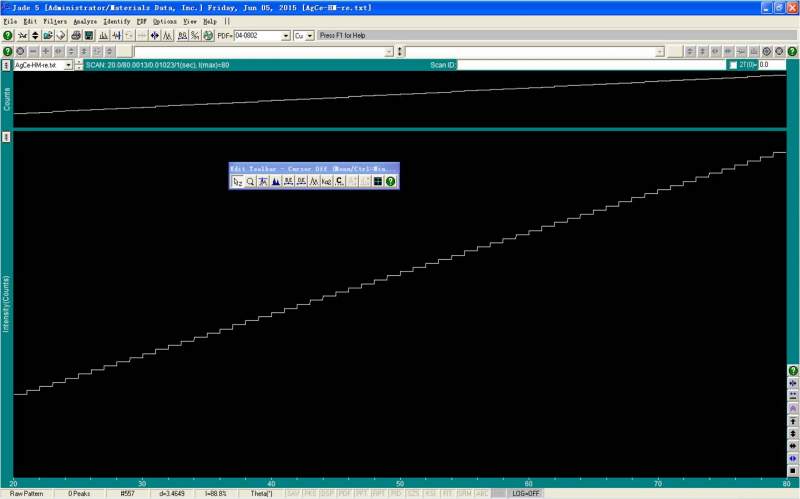Click the vertical double-arrow icon on right panel
The width and height of the screenshot is (800, 499).
click(x=793, y=434)
